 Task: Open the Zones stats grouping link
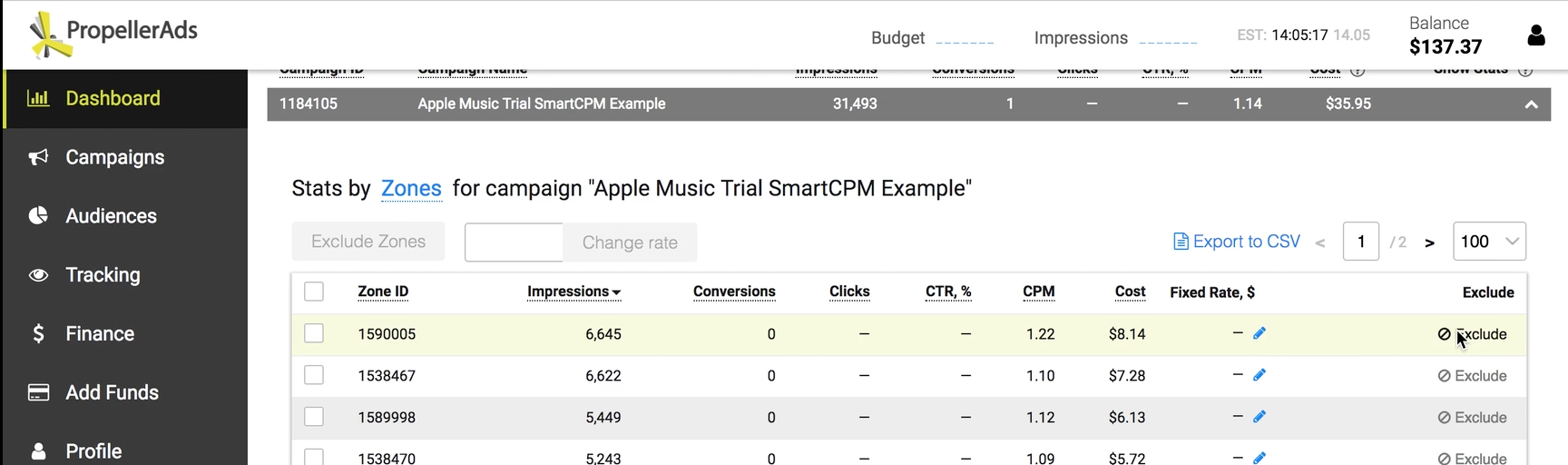pos(411,188)
